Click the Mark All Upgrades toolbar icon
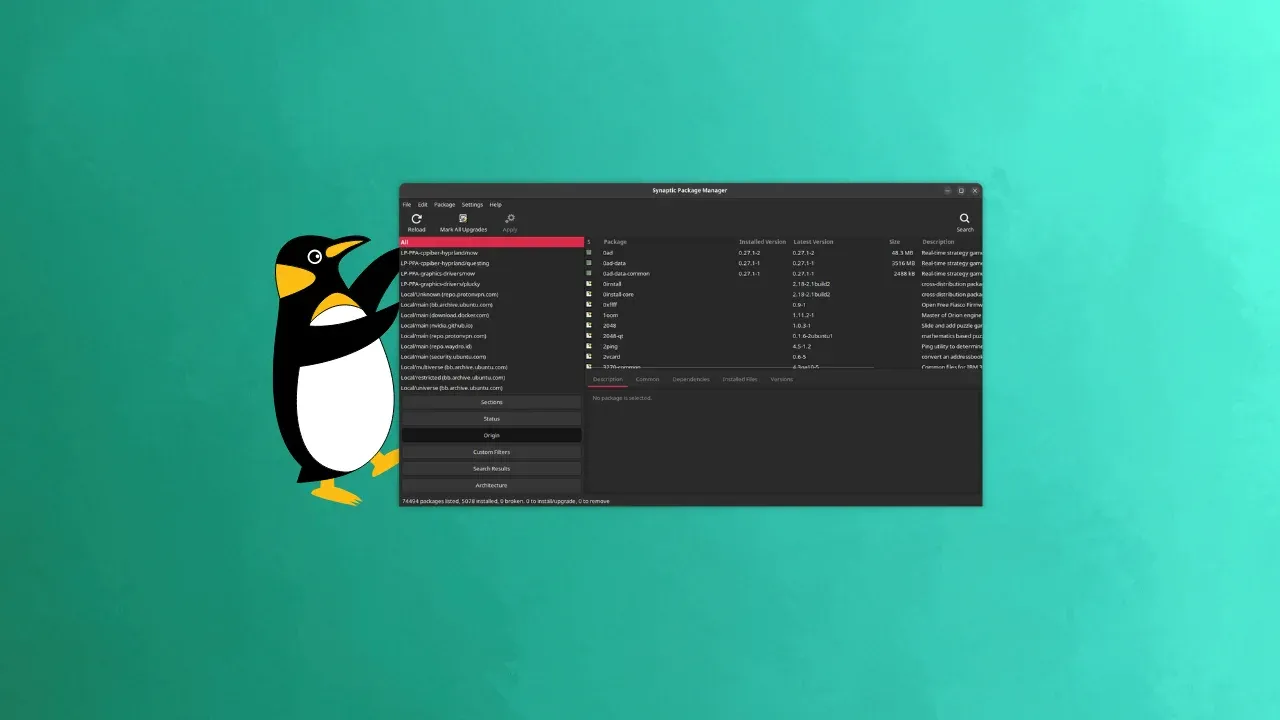 click(x=462, y=221)
